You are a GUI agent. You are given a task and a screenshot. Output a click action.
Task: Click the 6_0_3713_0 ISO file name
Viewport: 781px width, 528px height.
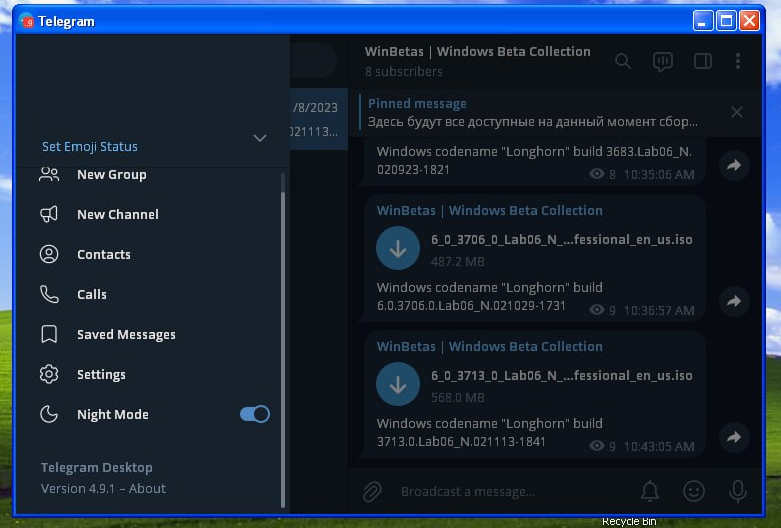[x=561, y=376]
